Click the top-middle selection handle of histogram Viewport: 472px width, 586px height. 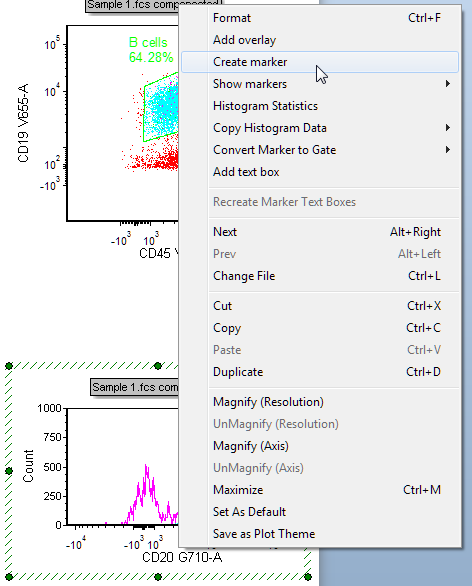coord(158,366)
